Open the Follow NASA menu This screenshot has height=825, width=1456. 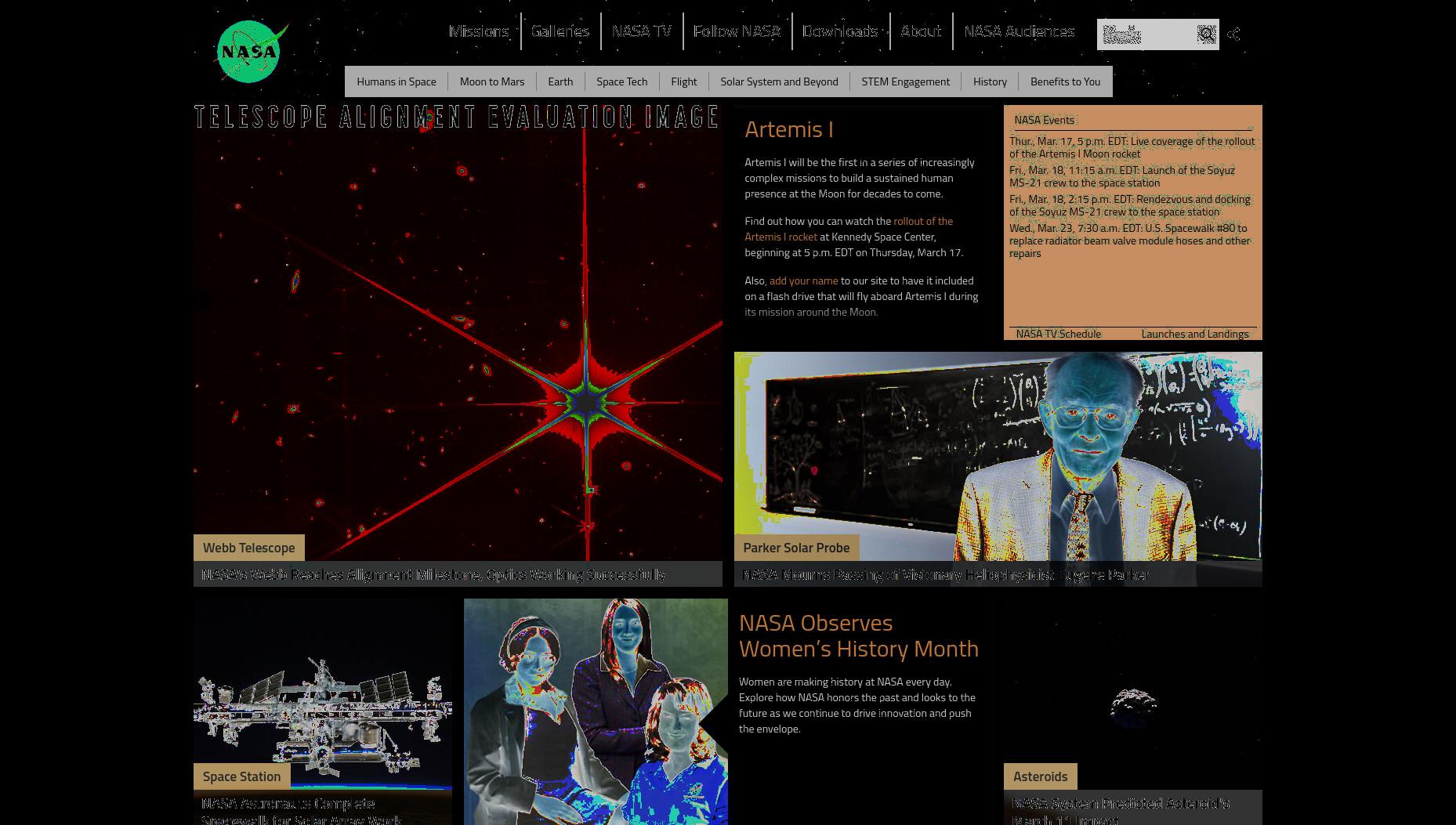click(x=737, y=31)
